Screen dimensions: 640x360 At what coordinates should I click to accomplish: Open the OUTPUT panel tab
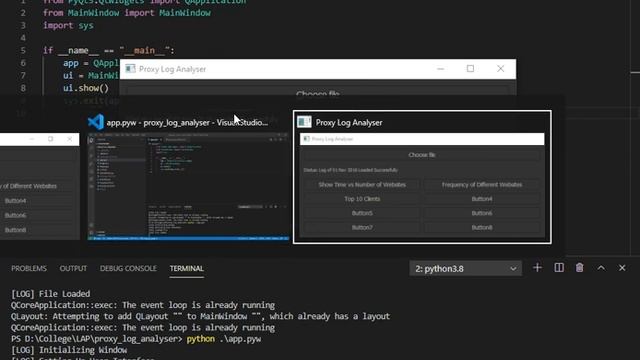tap(73, 269)
